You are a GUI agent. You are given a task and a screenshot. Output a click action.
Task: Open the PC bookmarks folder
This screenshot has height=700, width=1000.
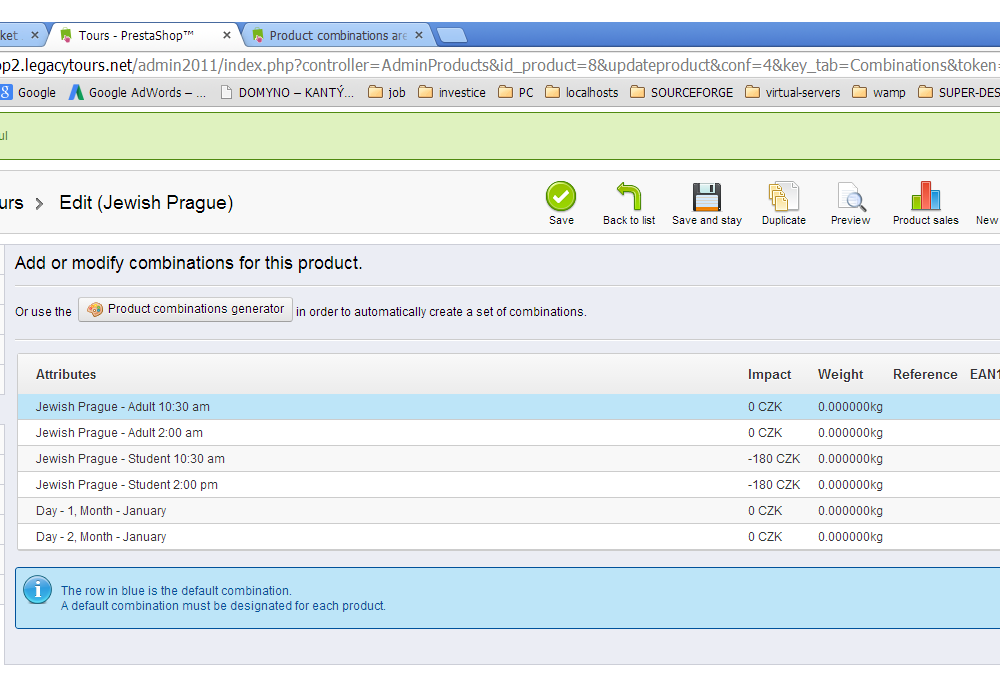point(516,92)
